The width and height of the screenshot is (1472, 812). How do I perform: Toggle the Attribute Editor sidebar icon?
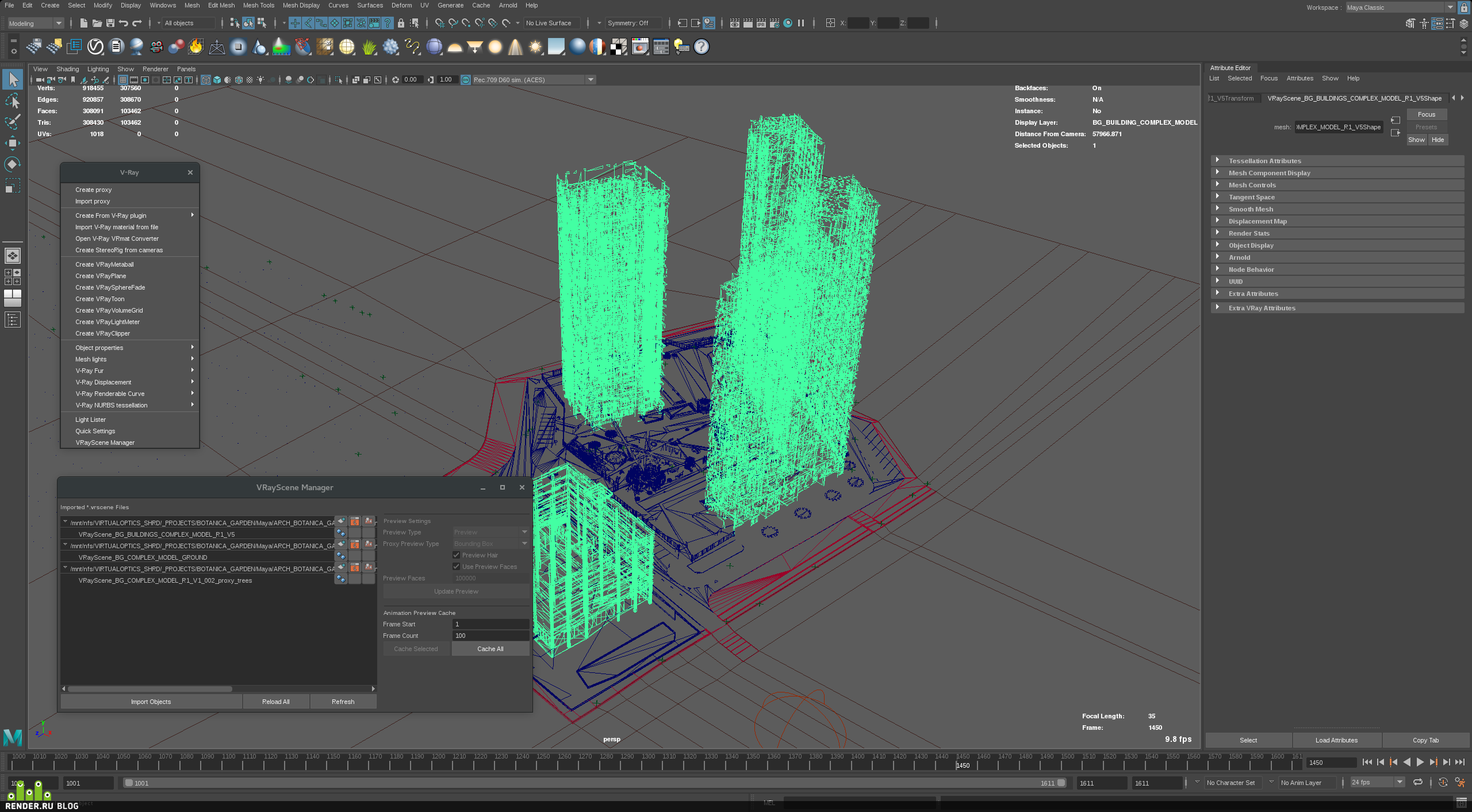click(x=1436, y=23)
